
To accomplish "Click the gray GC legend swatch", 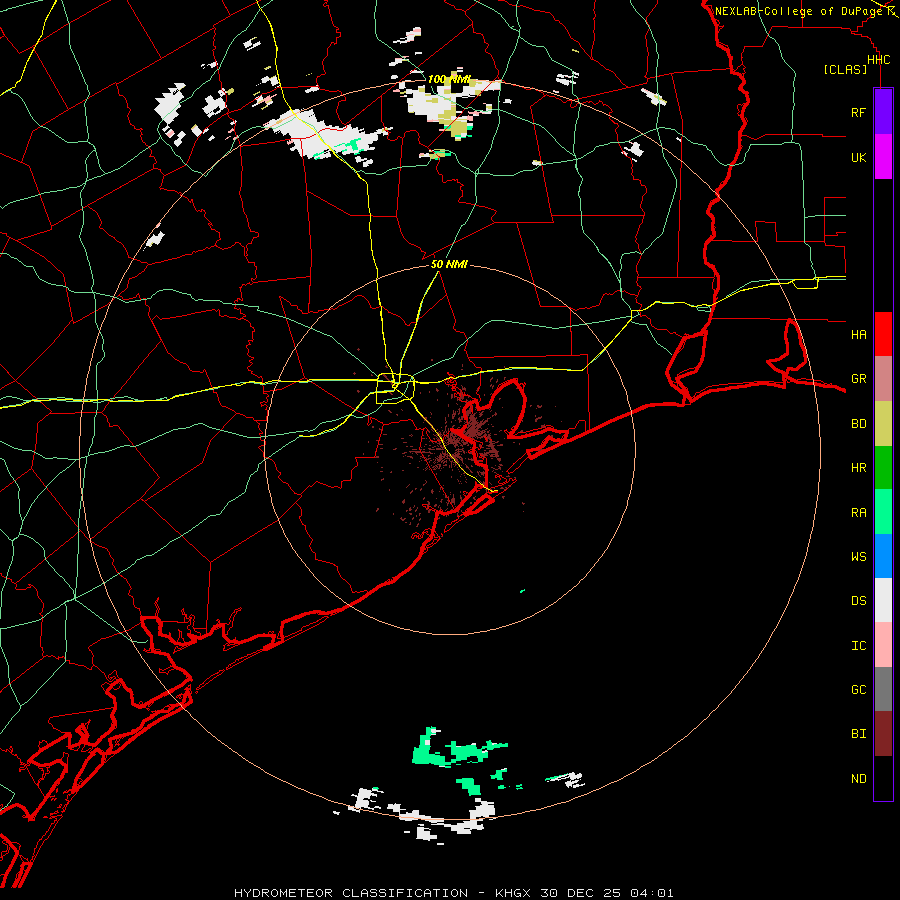I will 883,689.
